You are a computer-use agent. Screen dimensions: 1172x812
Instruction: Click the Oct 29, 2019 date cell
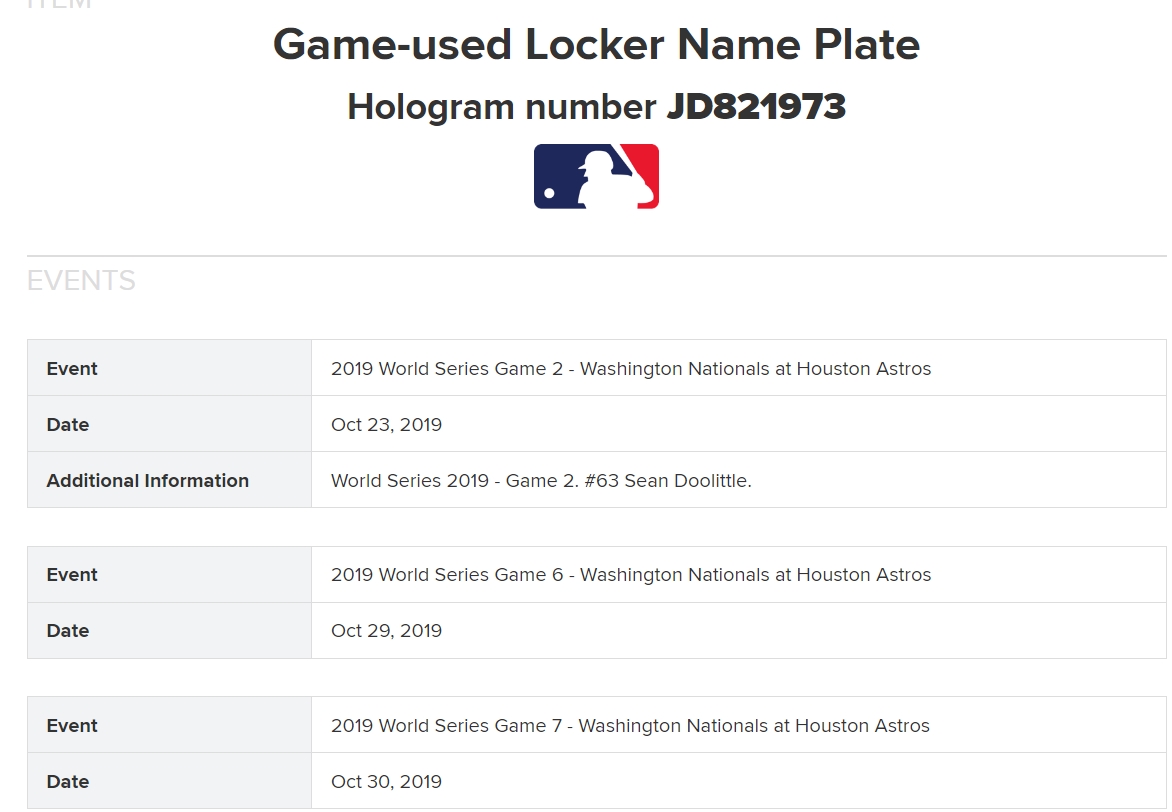738,631
